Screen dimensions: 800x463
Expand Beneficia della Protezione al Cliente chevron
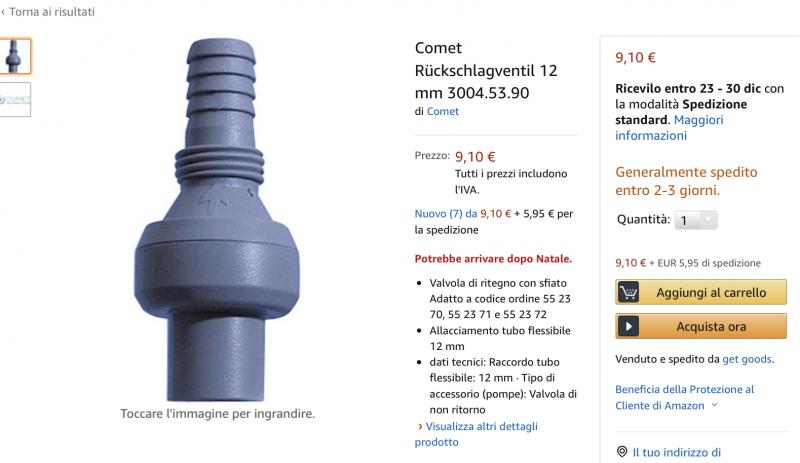pos(714,406)
